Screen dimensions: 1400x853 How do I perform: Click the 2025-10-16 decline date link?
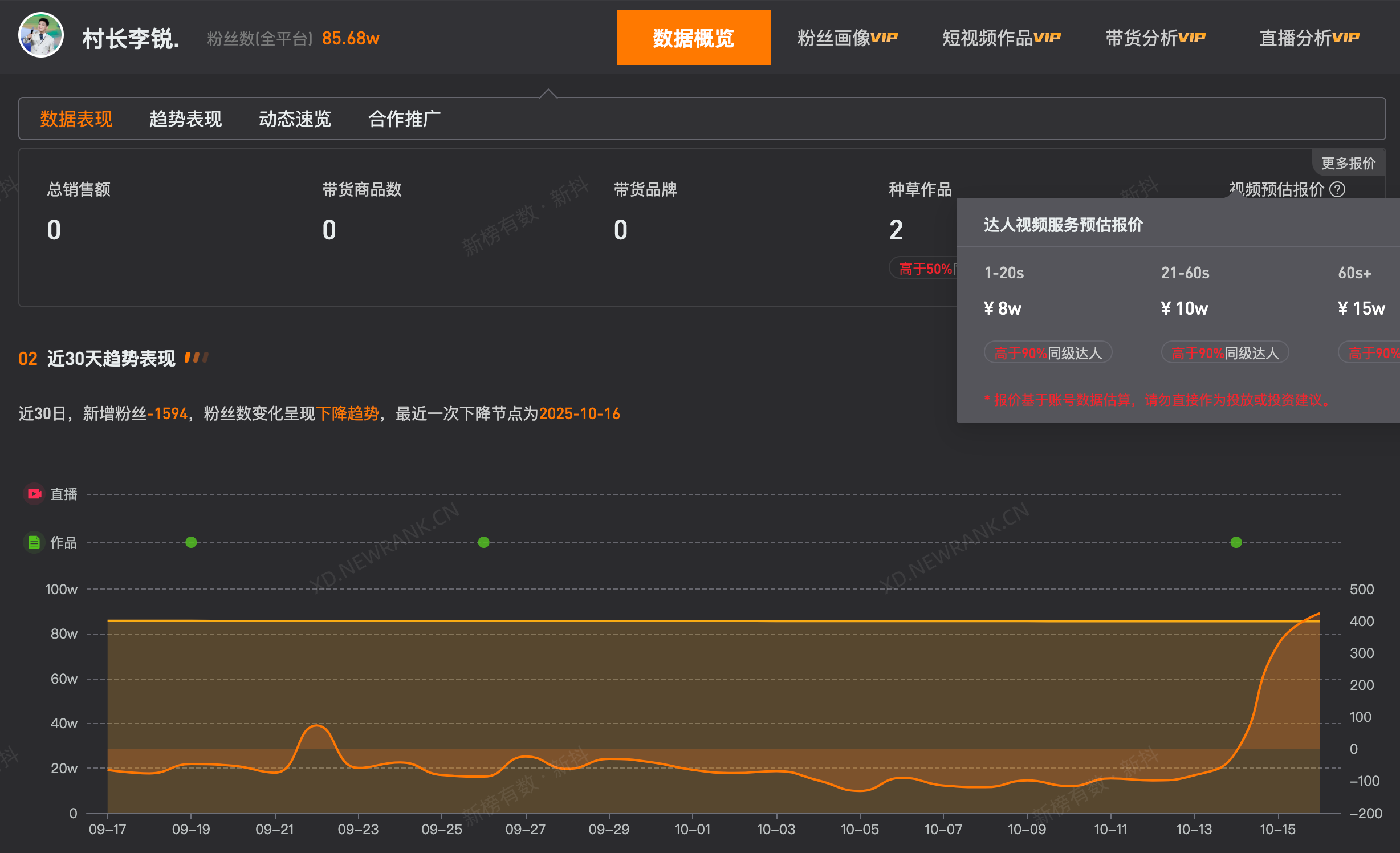pyautogui.click(x=580, y=414)
